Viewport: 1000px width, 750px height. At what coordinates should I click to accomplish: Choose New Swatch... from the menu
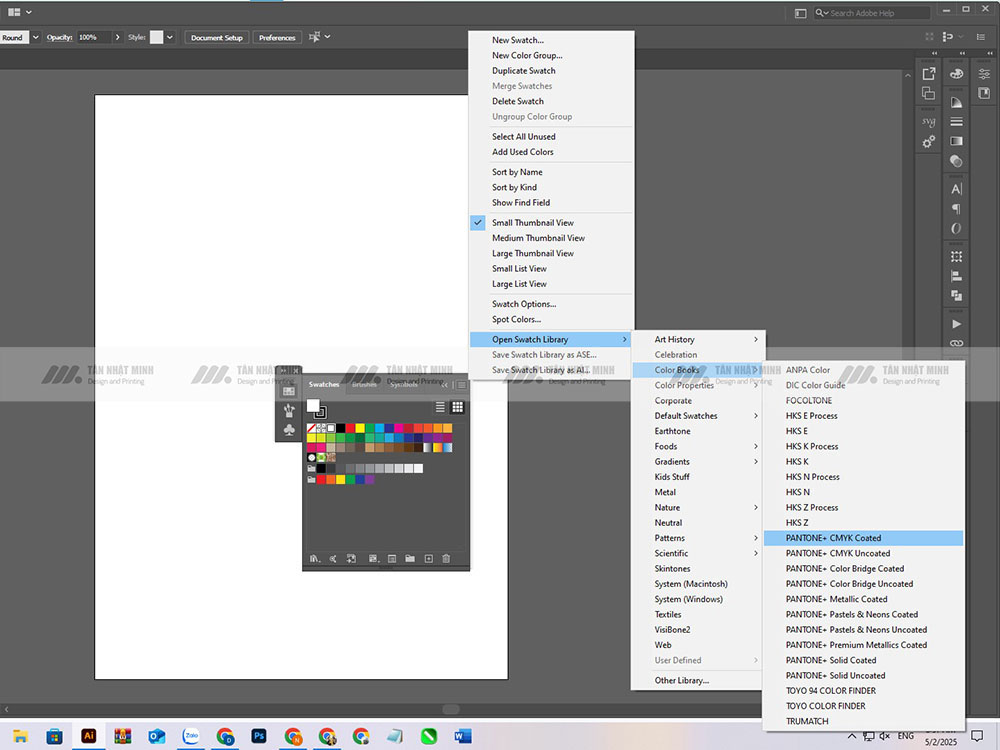coord(552,40)
